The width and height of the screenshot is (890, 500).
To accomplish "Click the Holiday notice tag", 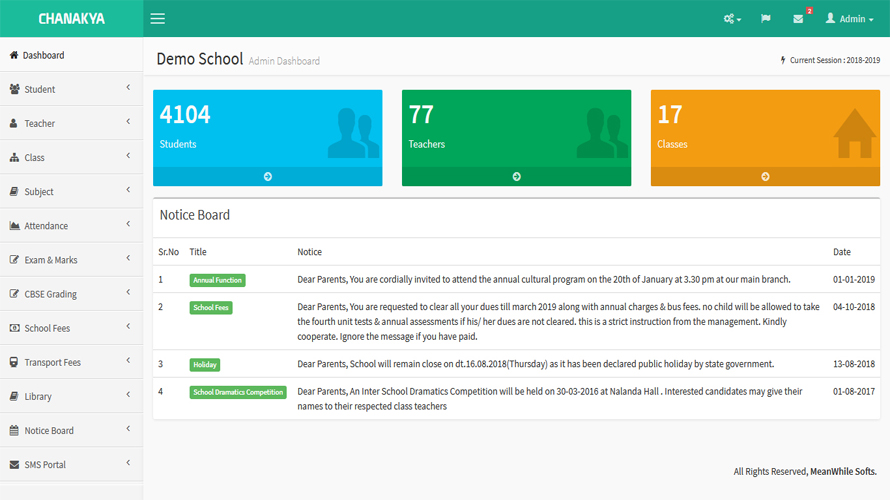I will (x=204, y=364).
